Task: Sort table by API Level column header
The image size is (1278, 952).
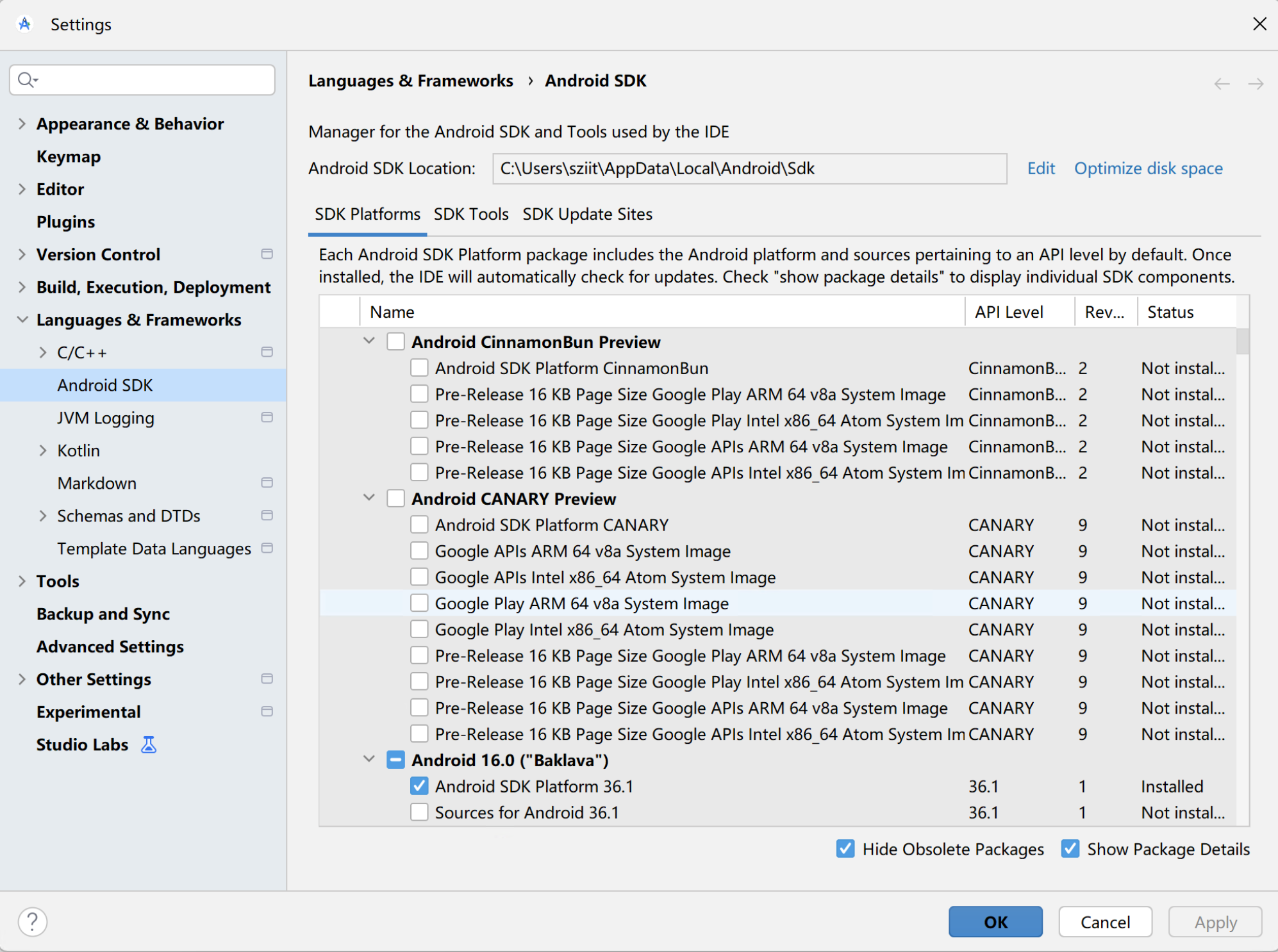Action: point(1019,312)
